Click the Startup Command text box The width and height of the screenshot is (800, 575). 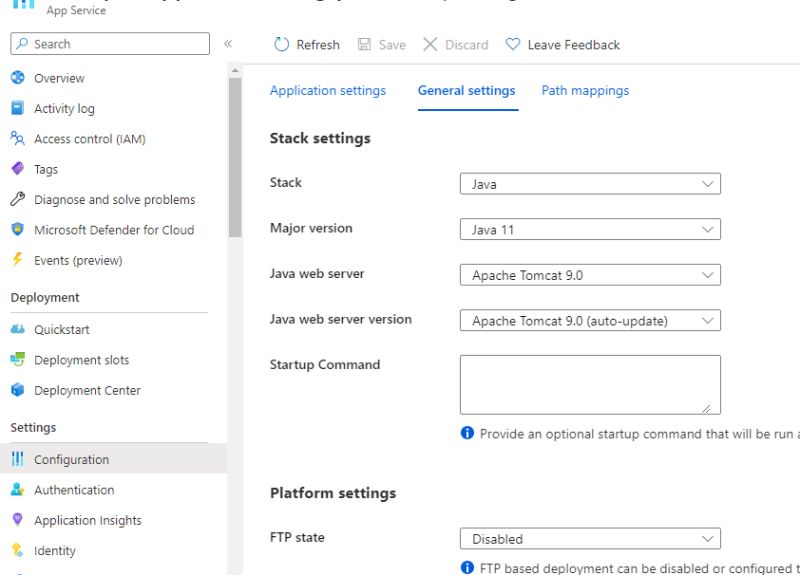click(590, 385)
